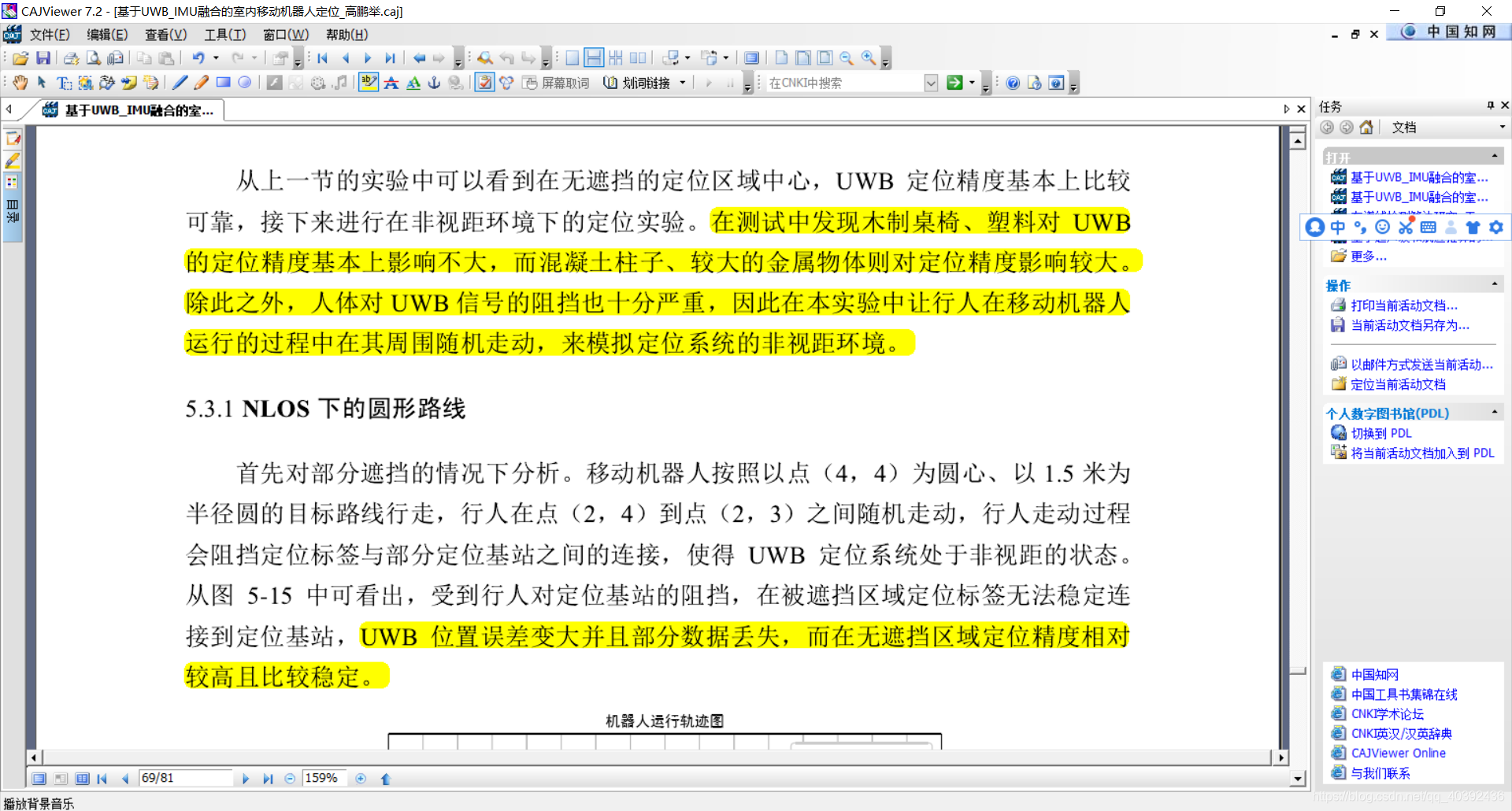Toggle the third view-mode button in the status bar
The width and height of the screenshot is (1512, 811).
83,779
